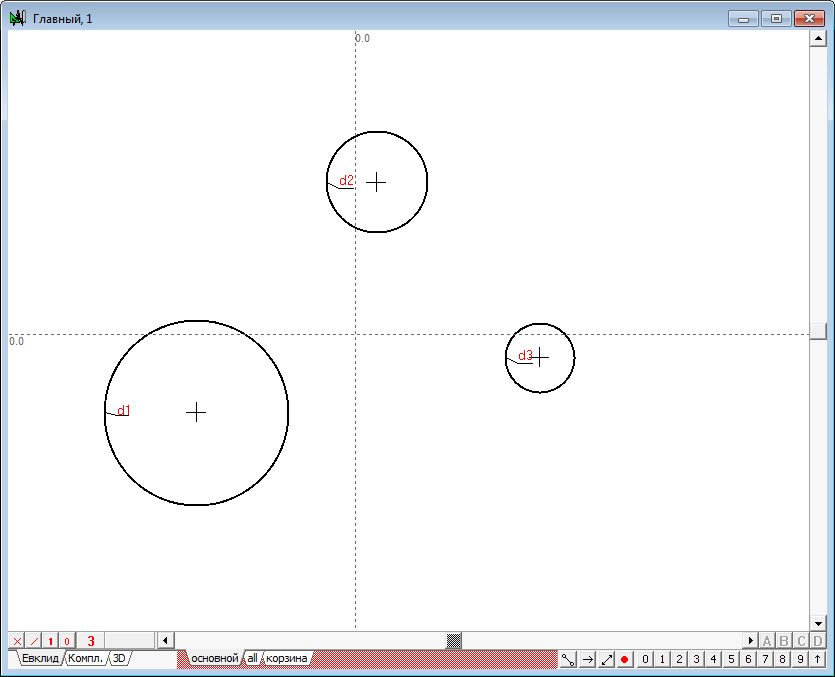Minimize the Главный window
The height and width of the screenshot is (677, 835).
coord(743,19)
